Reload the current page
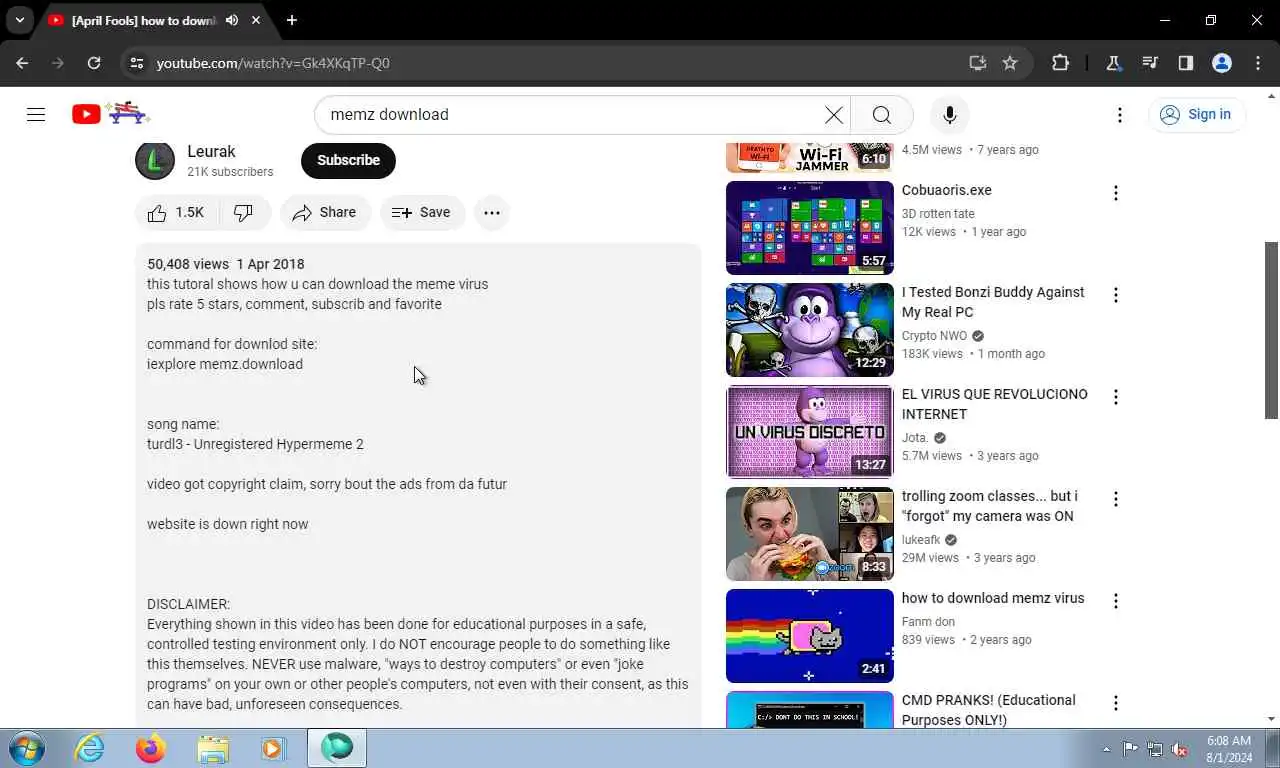Image resolution: width=1280 pixels, height=768 pixels. coord(94,63)
